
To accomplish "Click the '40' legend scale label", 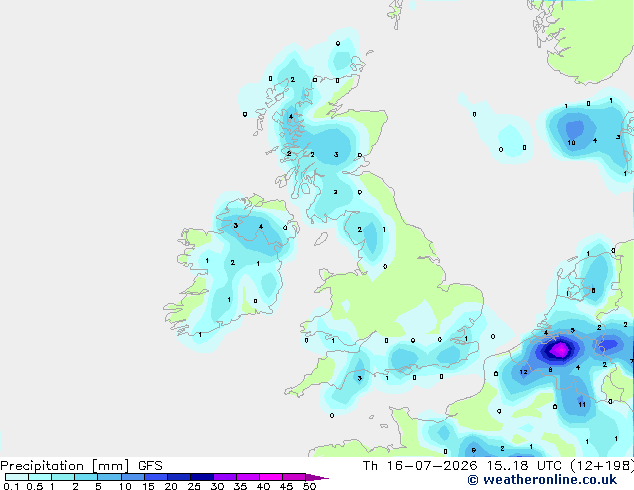I will pyautogui.click(x=263, y=486).
